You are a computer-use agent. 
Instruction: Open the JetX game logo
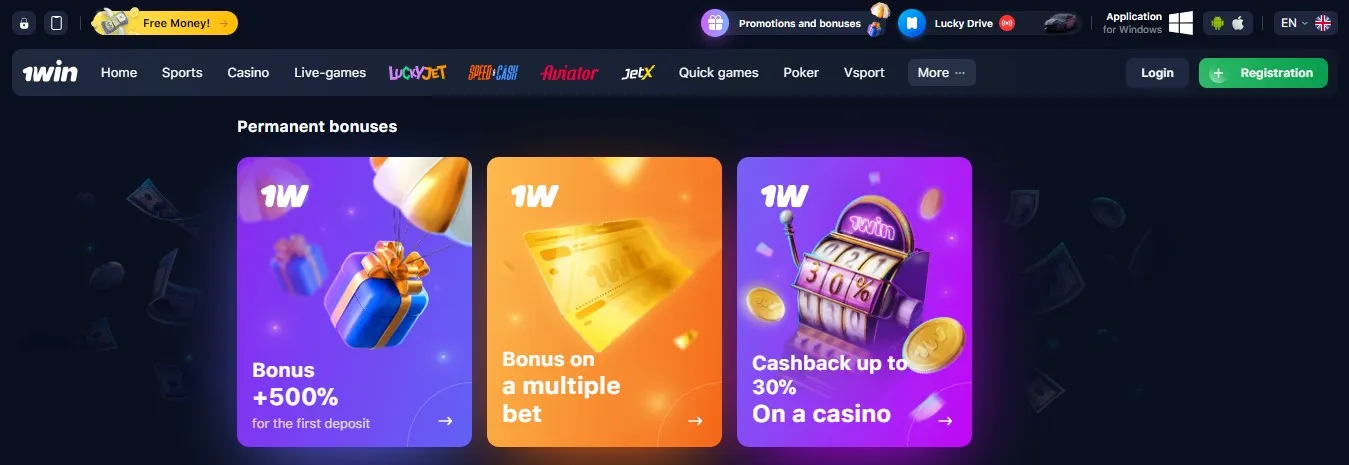[x=638, y=73]
